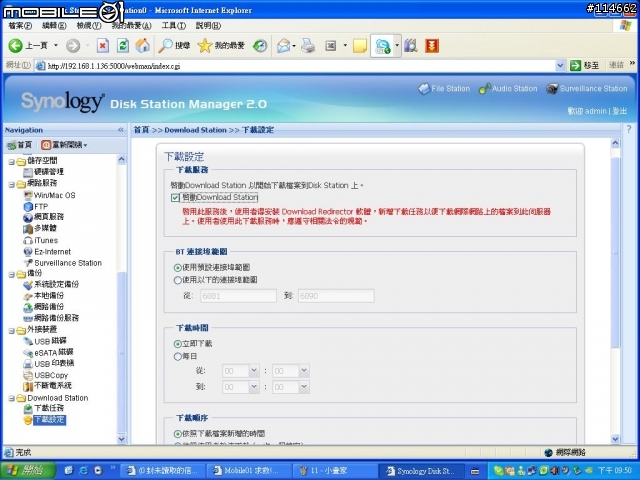Click the IE Forward arrow icon
This screenshot has height=480, width=640.
coord(73,46)
